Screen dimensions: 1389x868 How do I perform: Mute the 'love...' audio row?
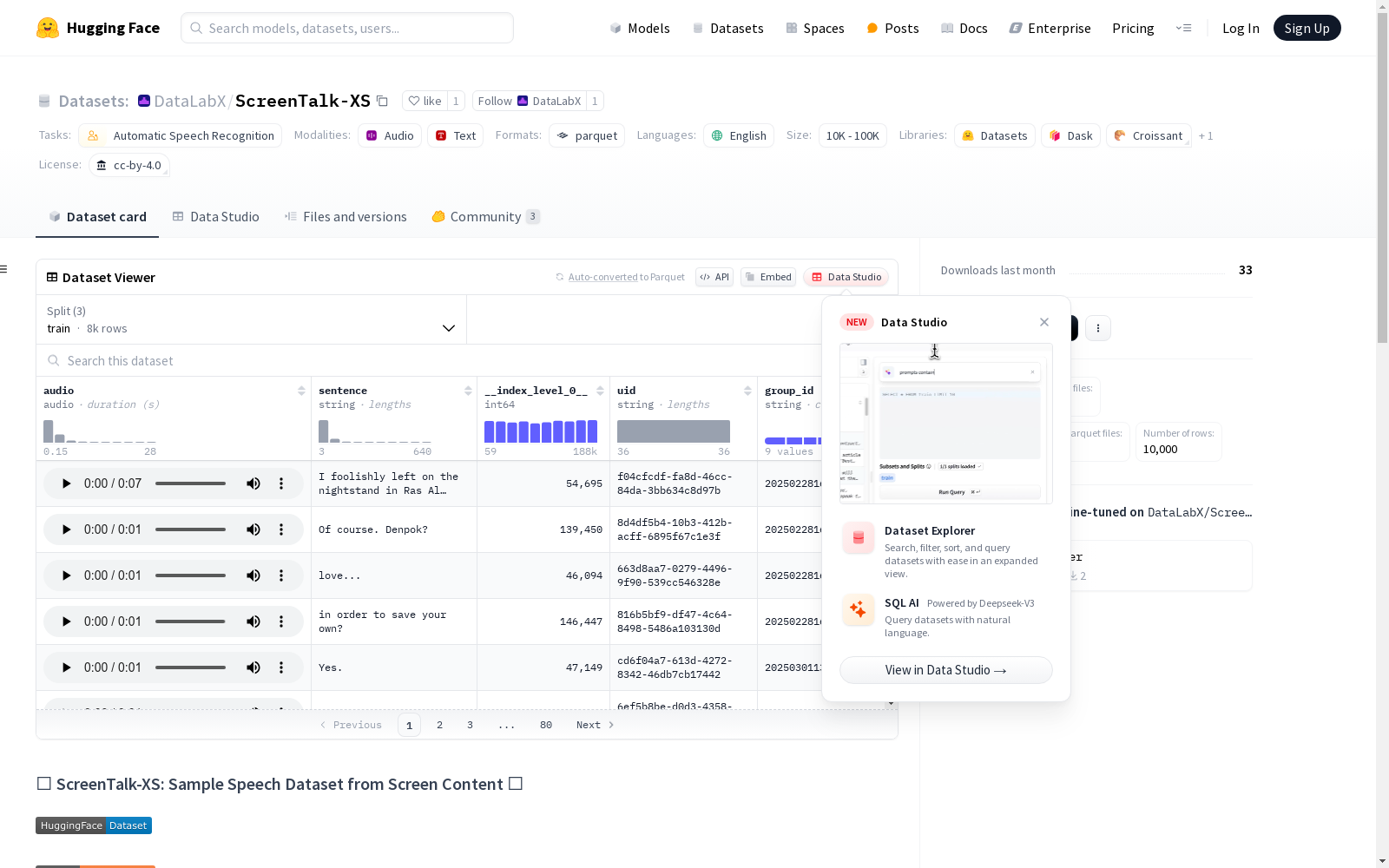coord(253,575)
